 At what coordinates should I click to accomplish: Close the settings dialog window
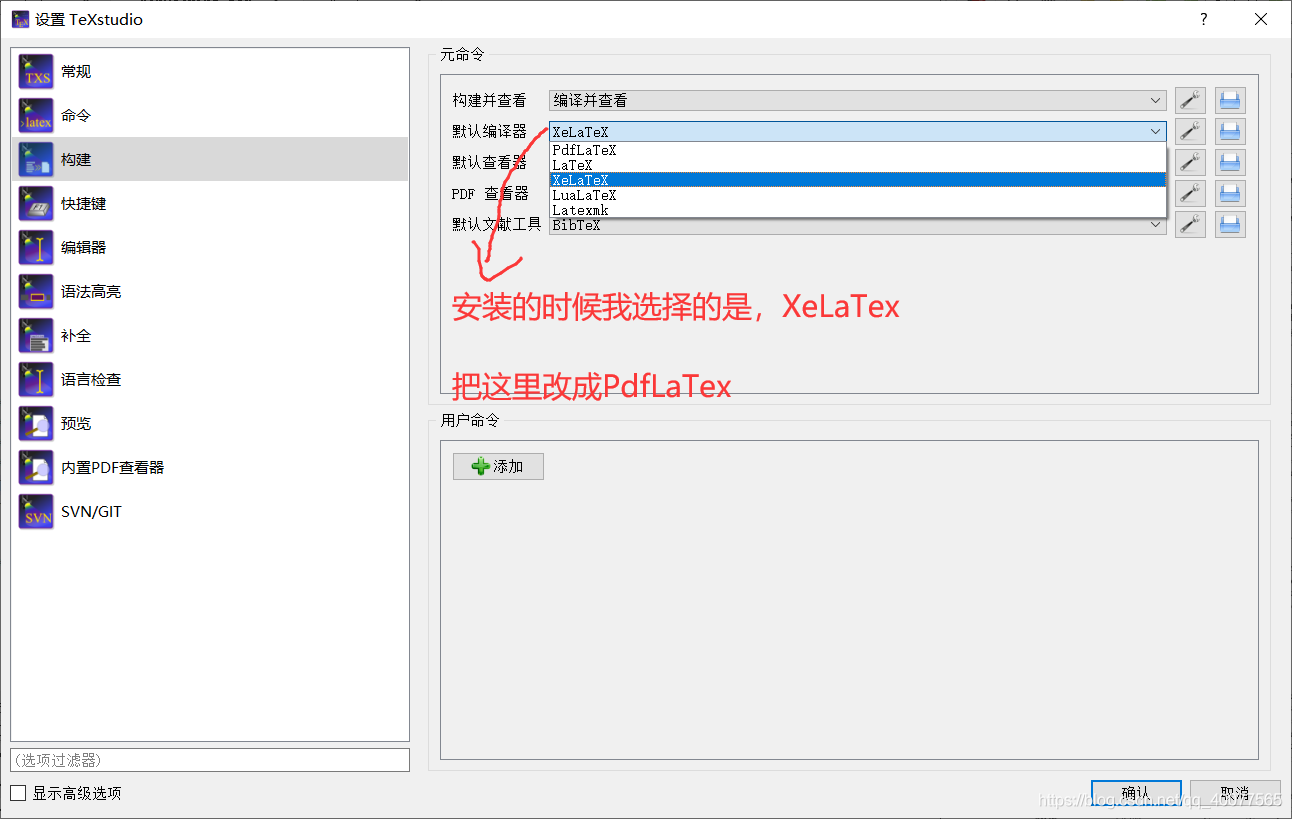coord(1262,19)
